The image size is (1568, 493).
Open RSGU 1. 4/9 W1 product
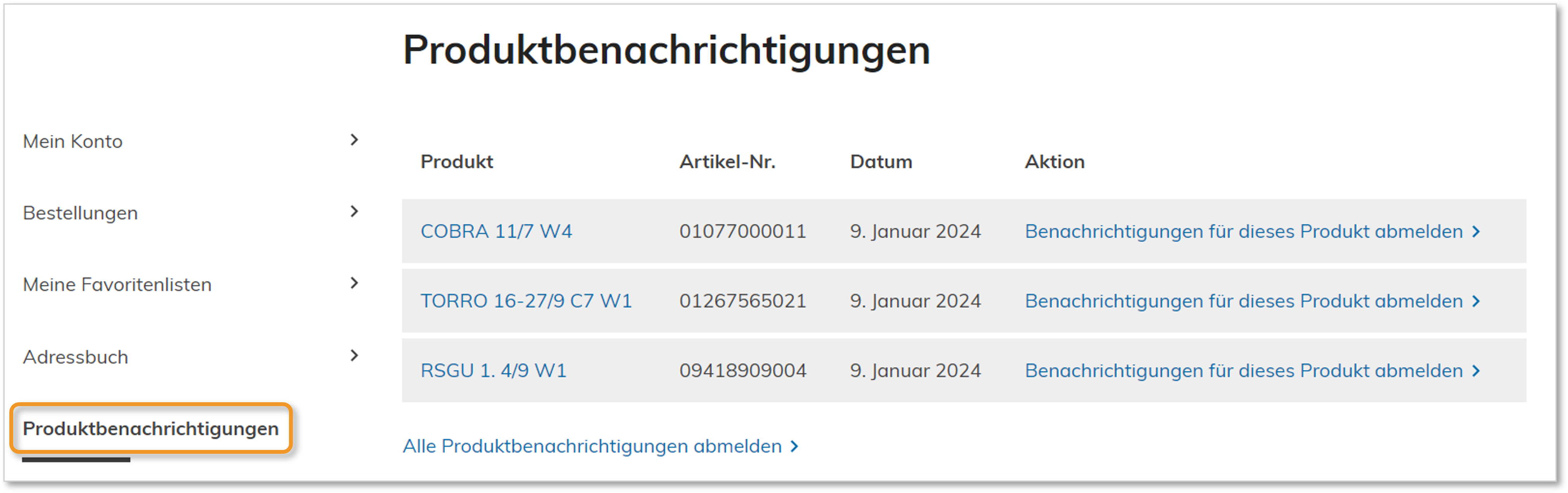pos(493,371)
